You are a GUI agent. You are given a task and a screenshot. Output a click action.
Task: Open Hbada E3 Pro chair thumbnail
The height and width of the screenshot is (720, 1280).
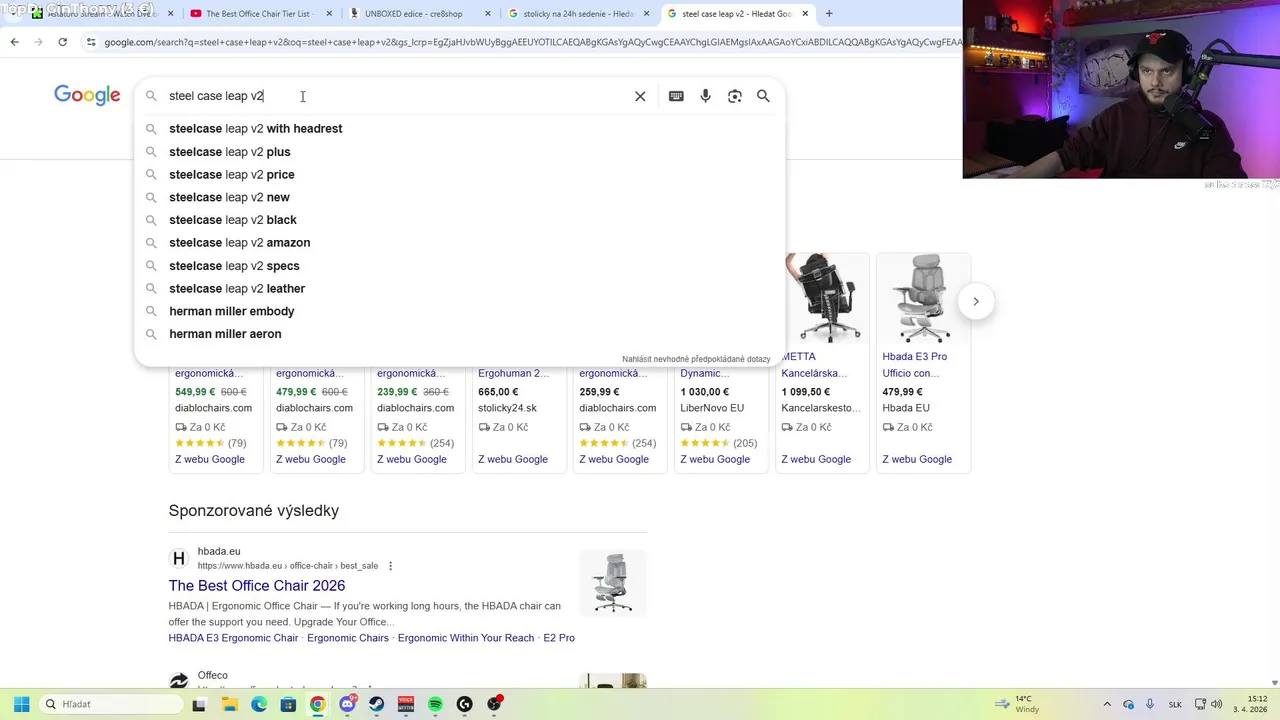923,298
